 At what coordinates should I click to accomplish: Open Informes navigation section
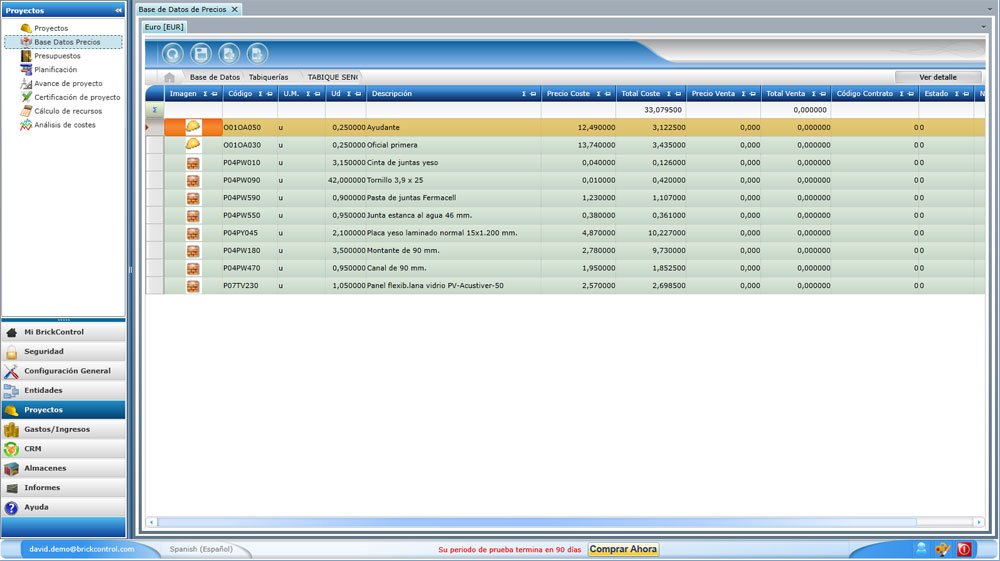pyautogui.click(x=63, y=488)
